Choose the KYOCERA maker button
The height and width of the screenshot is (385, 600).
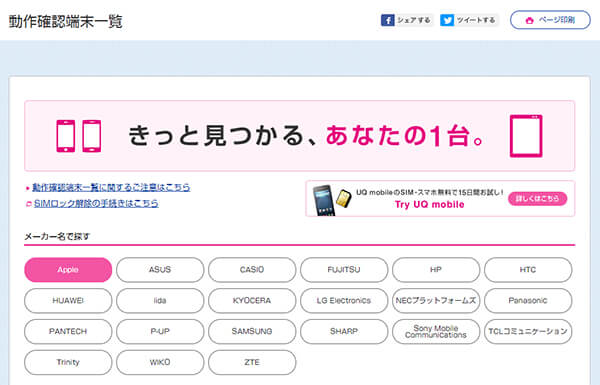click(x=252, y=301)
